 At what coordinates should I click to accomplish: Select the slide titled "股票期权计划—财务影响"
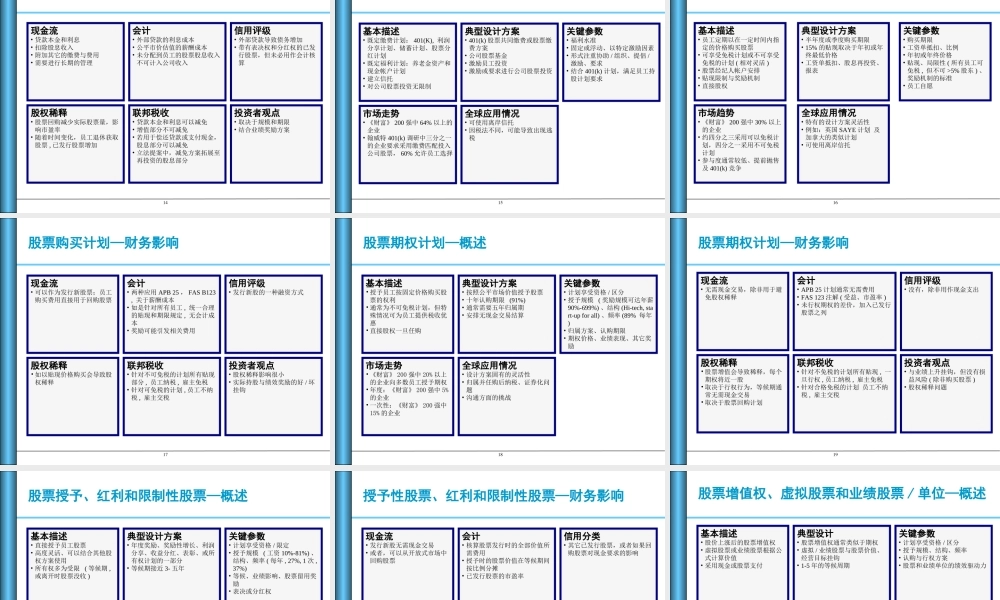coord(835,341)
